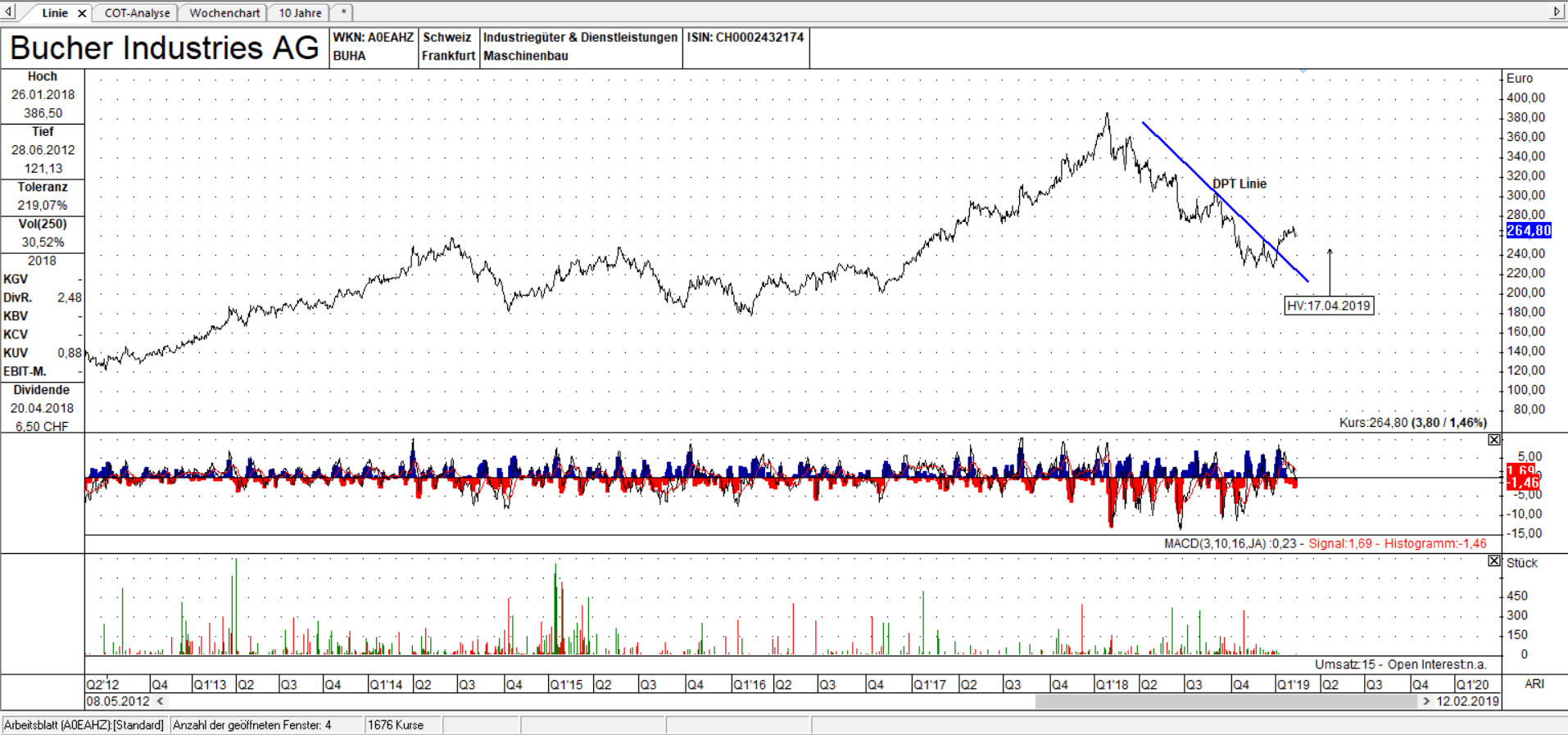
Task: Close the MACD indicator pane
Action: 1494,440
